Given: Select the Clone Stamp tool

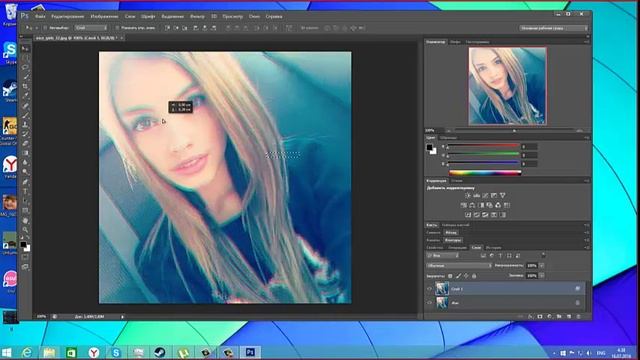Looking at the screenshot, I should pos(25,124).
